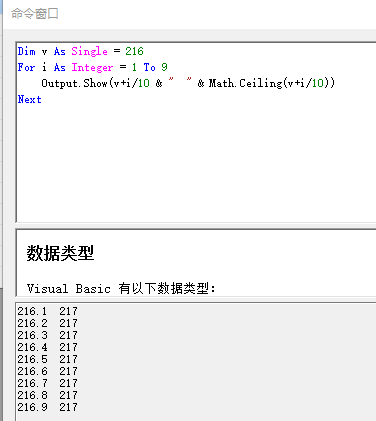
Task: Select output line '216.8 217'
Action: click(x=47, y=395)
